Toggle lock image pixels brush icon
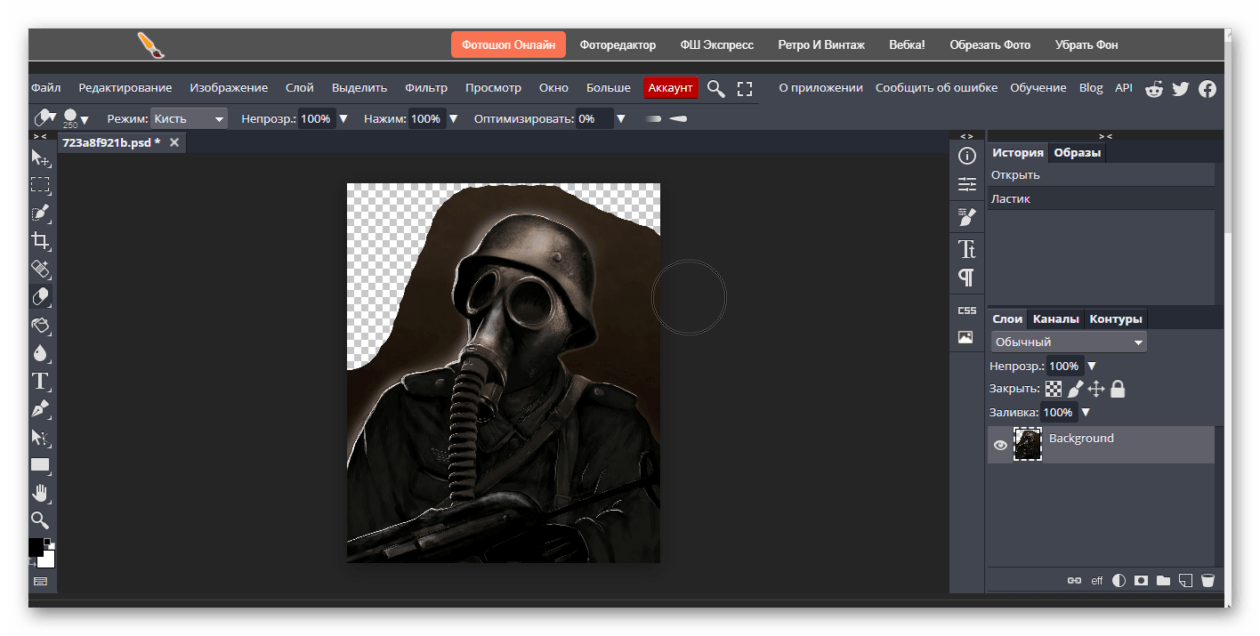This screenshot has height=636, width=1260. 1076,389
